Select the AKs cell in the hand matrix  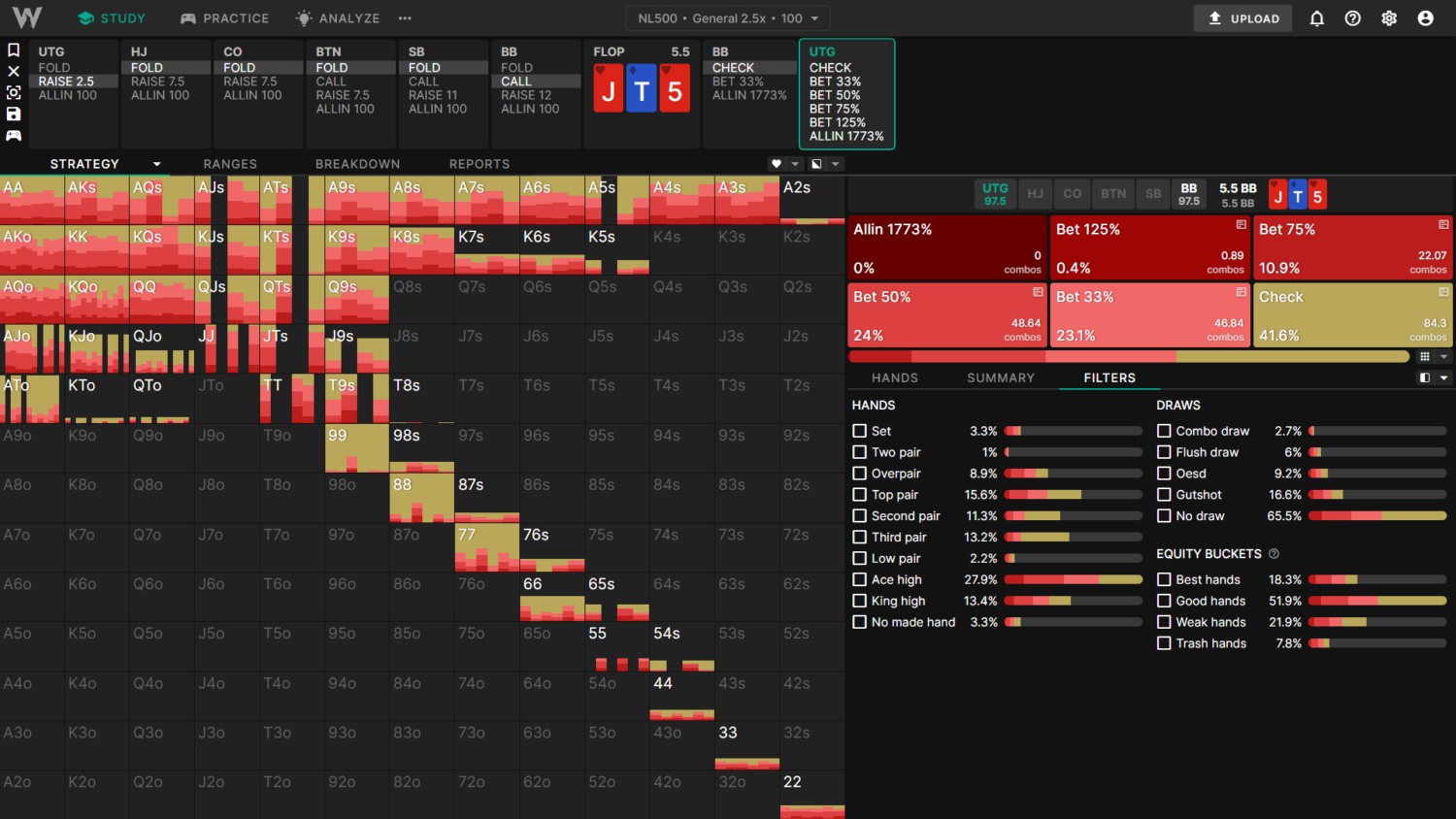[96, 201]
